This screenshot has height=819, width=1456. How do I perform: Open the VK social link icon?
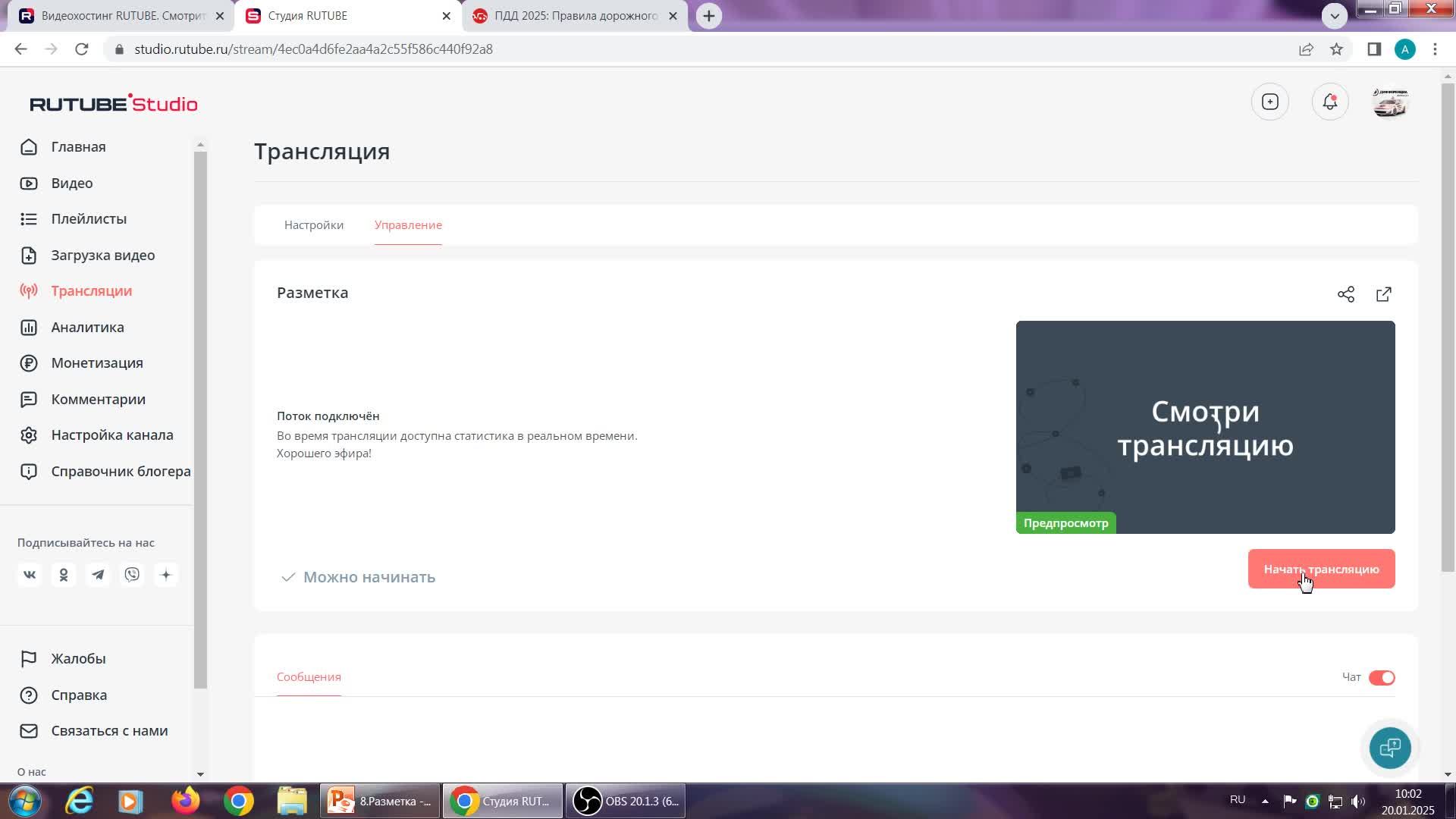pos(30,575)
